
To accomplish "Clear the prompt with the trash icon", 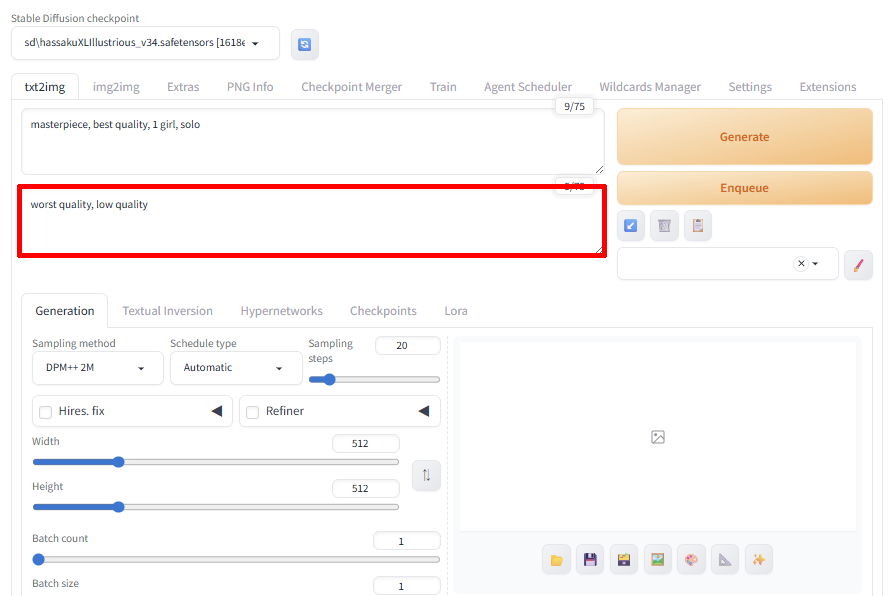I will pos(664,226).
